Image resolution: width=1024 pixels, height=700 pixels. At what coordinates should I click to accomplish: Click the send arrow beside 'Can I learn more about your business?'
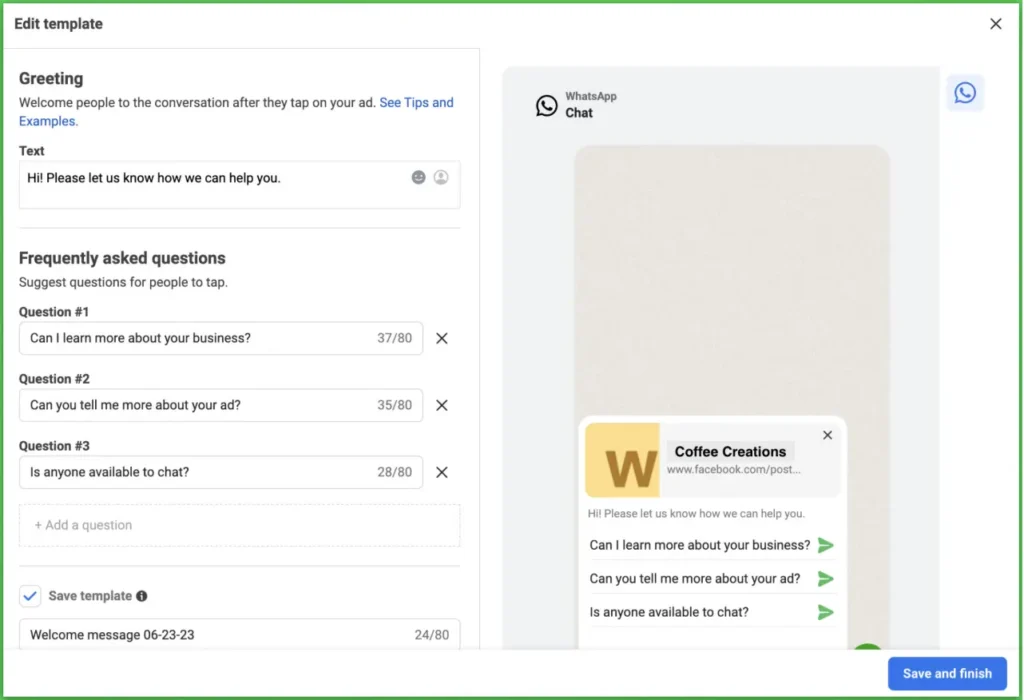(x=826, y=545)
